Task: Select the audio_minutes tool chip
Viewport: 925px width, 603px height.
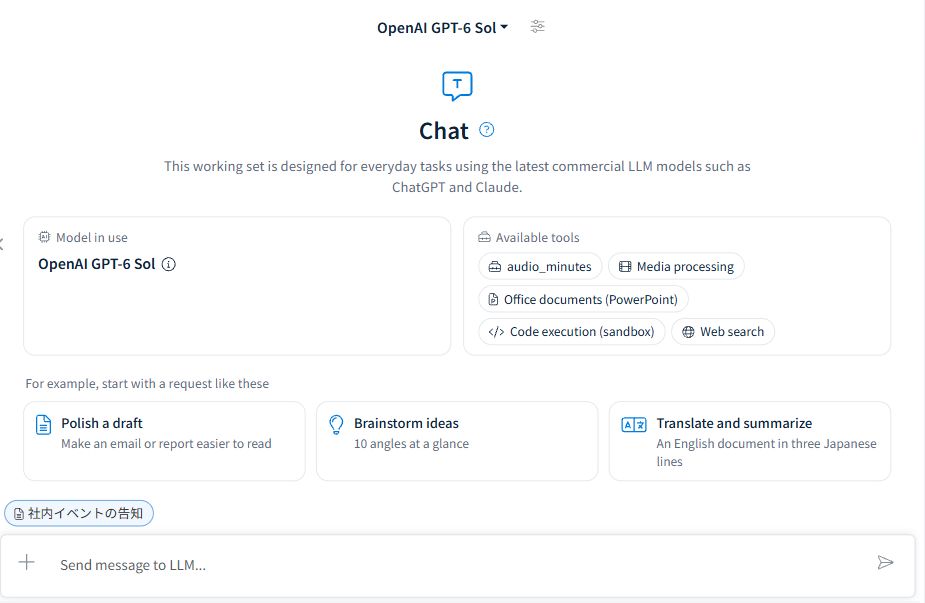Action: click(x=540, y=267)
